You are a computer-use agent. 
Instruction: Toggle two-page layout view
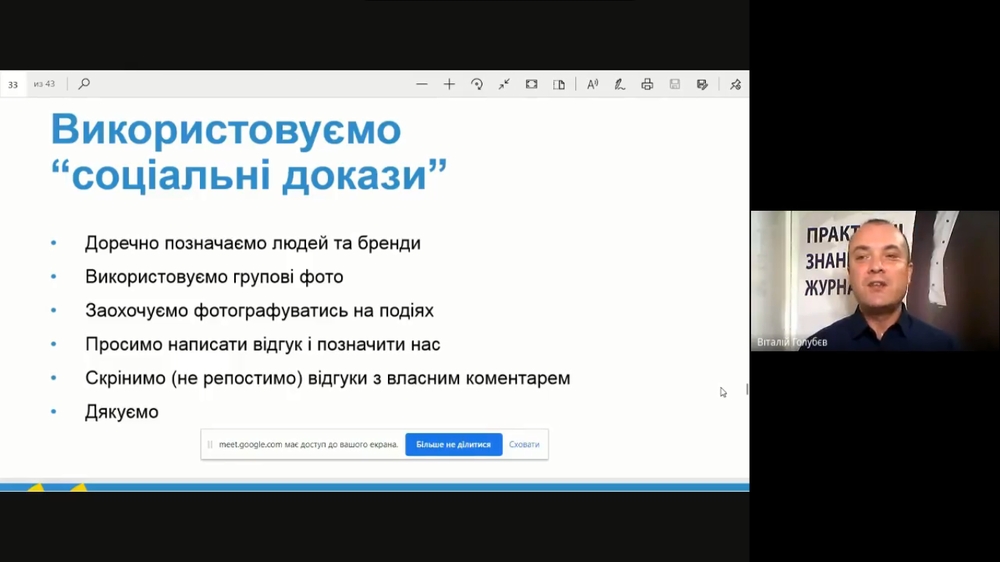click(559, 85)
